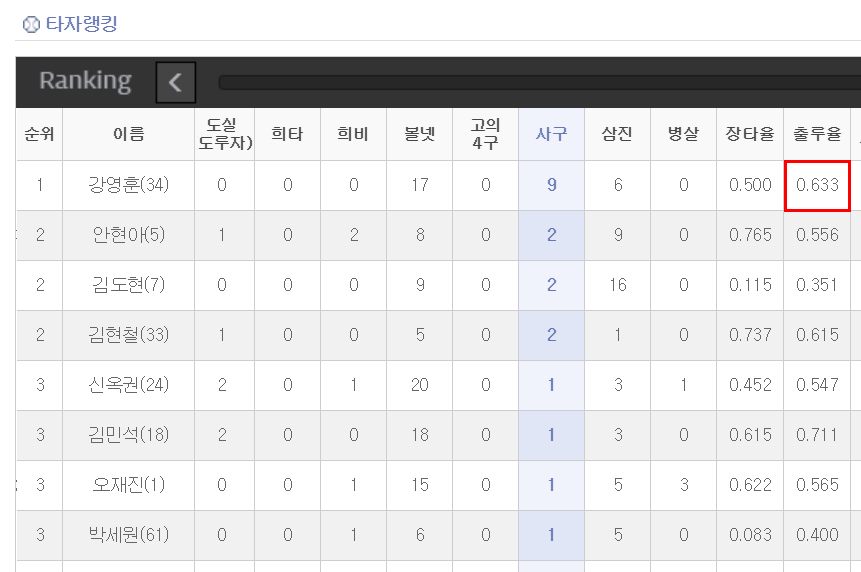Click the left arrow Ranking scroll button
This screenshot has width=861, height=572.
click(176, 82)
